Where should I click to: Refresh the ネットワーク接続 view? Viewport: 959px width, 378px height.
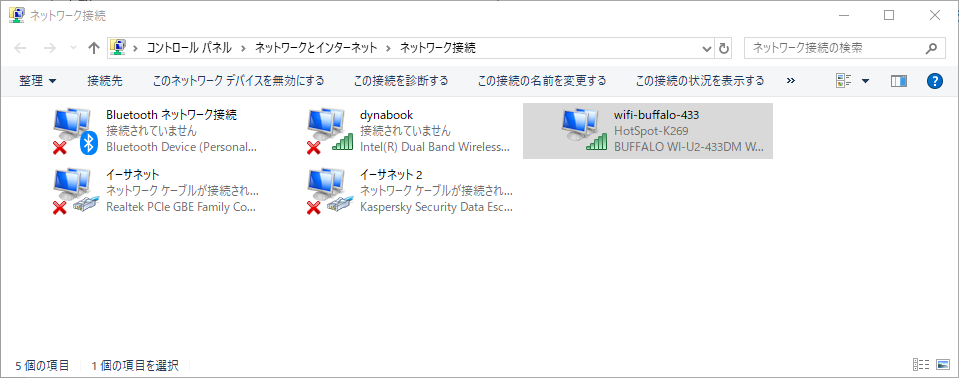pos(724,48)
